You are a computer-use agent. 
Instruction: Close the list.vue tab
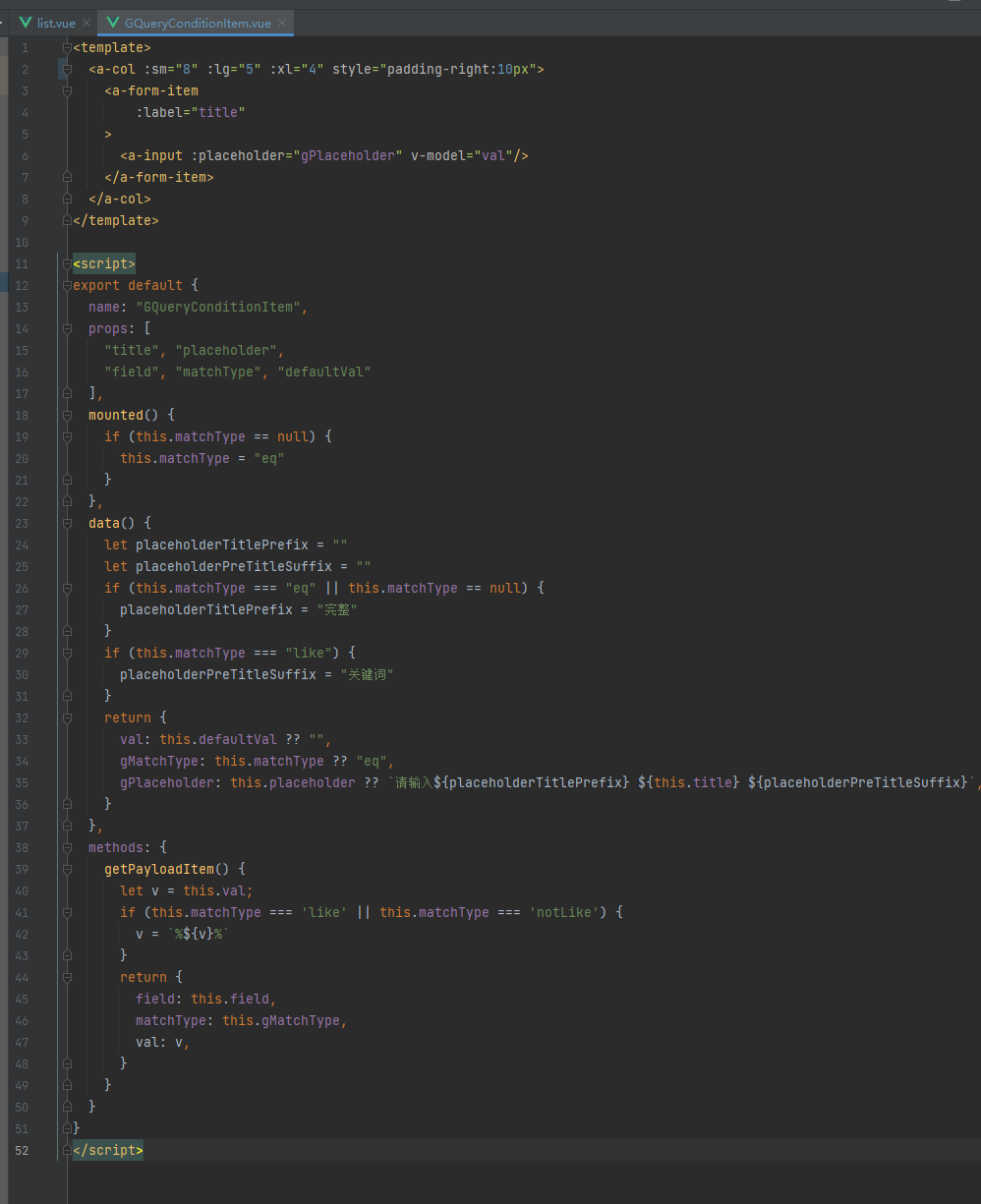pyautogui.click(x=87, y=24)
